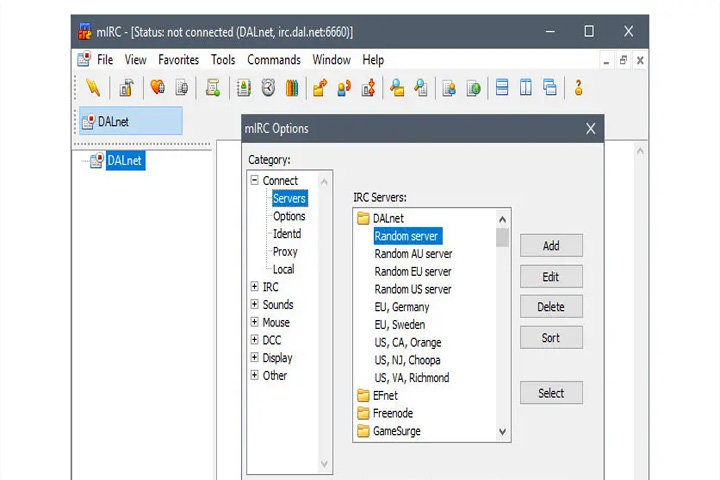The image size is (720, 480).
Task: Select US, NJ, Choopa server
Action: click(407, 360)
